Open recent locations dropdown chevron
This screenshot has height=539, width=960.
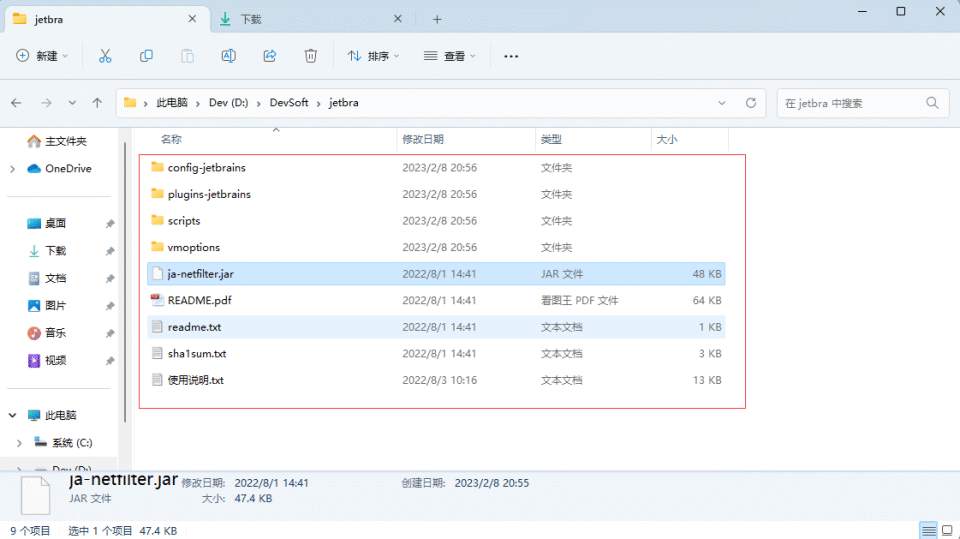click(x=72, y=103)
